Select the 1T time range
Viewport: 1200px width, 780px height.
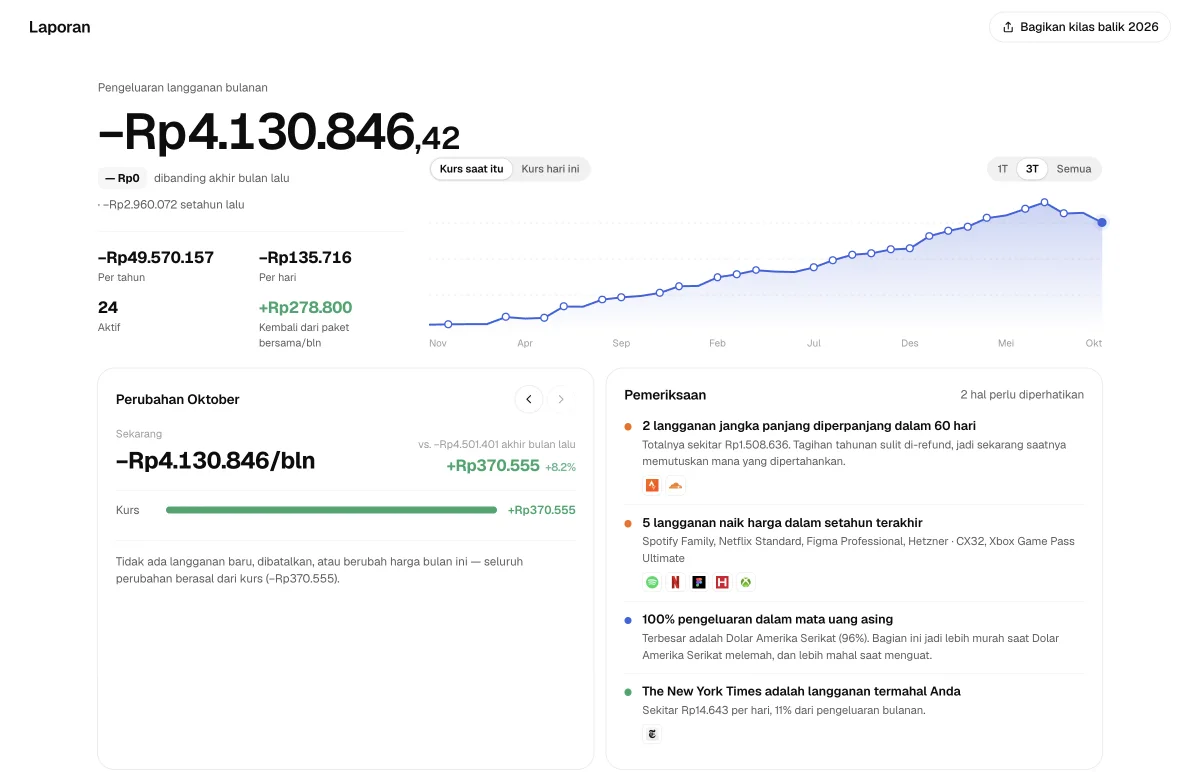[1003, 169]
